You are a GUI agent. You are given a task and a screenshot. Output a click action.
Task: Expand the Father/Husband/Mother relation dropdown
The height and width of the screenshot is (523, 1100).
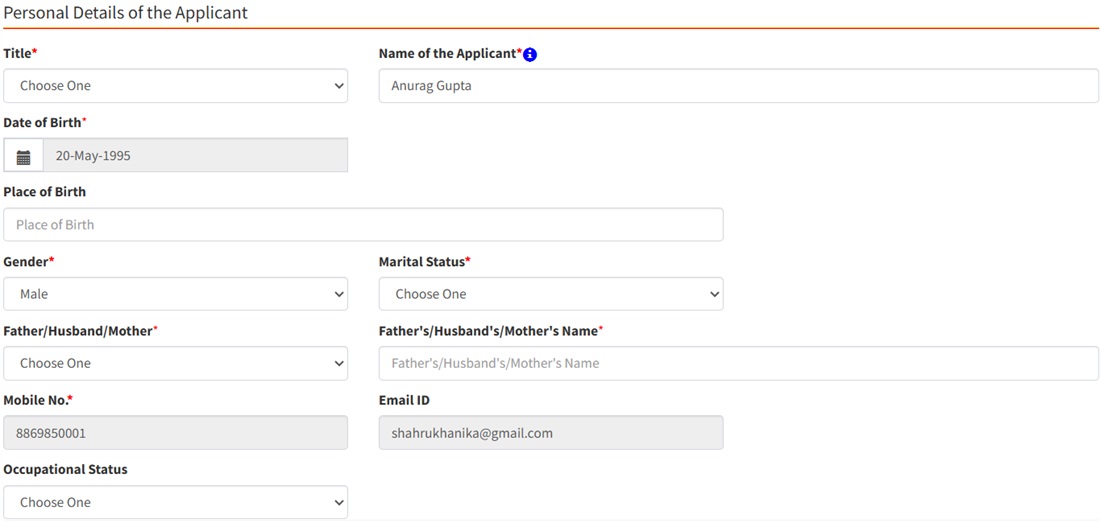click(x=175, y=363)
